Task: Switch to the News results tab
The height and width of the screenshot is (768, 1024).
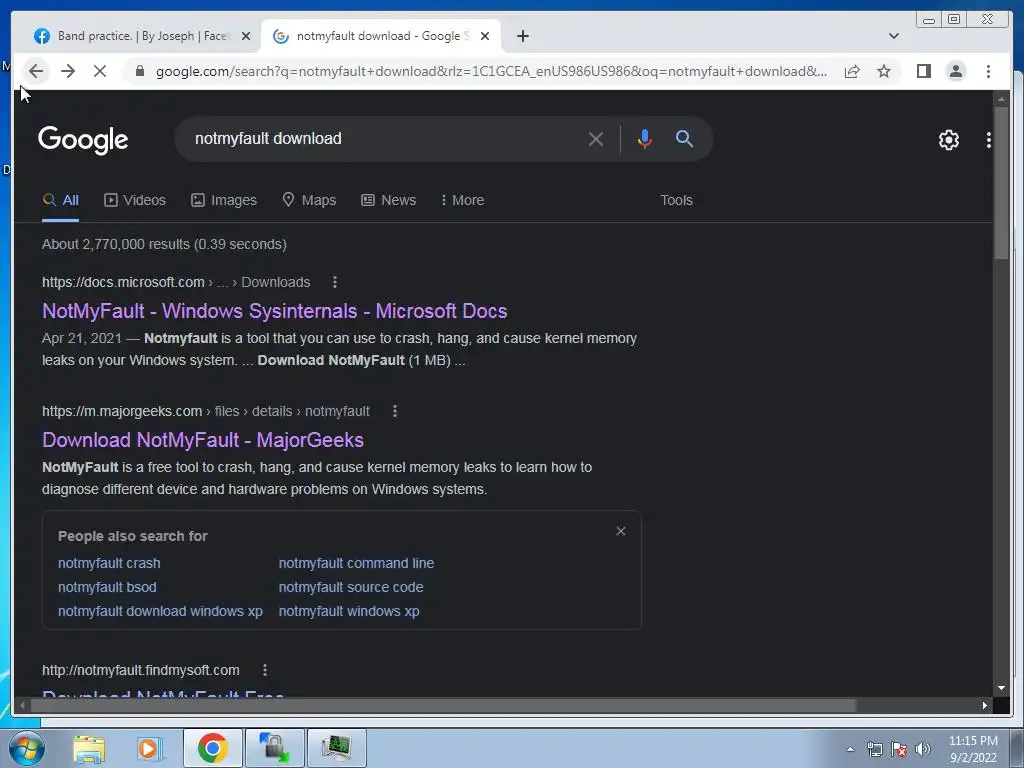Action: (389, 200)
